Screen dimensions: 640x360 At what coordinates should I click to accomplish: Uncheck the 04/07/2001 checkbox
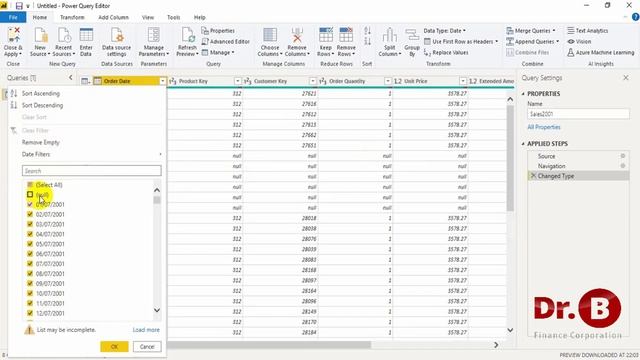click(x=30, y=234)
